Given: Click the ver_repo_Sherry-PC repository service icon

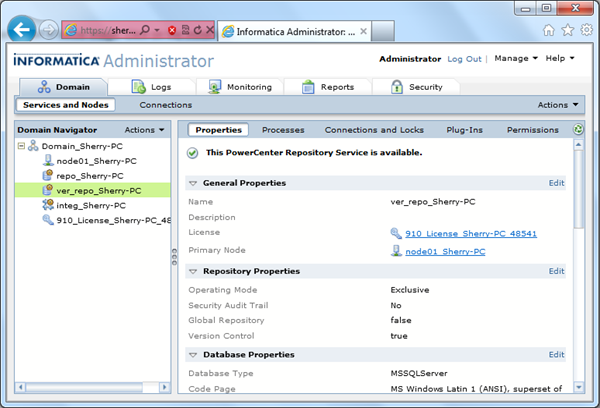Looking at the screenshot, I should click(x=47, y=190).
